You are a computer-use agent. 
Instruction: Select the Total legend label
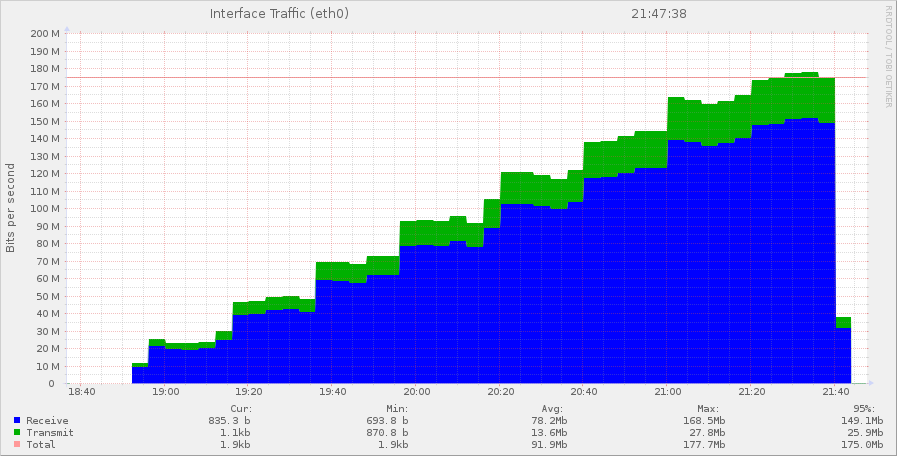pyautogui.click(x=41, y=445)
